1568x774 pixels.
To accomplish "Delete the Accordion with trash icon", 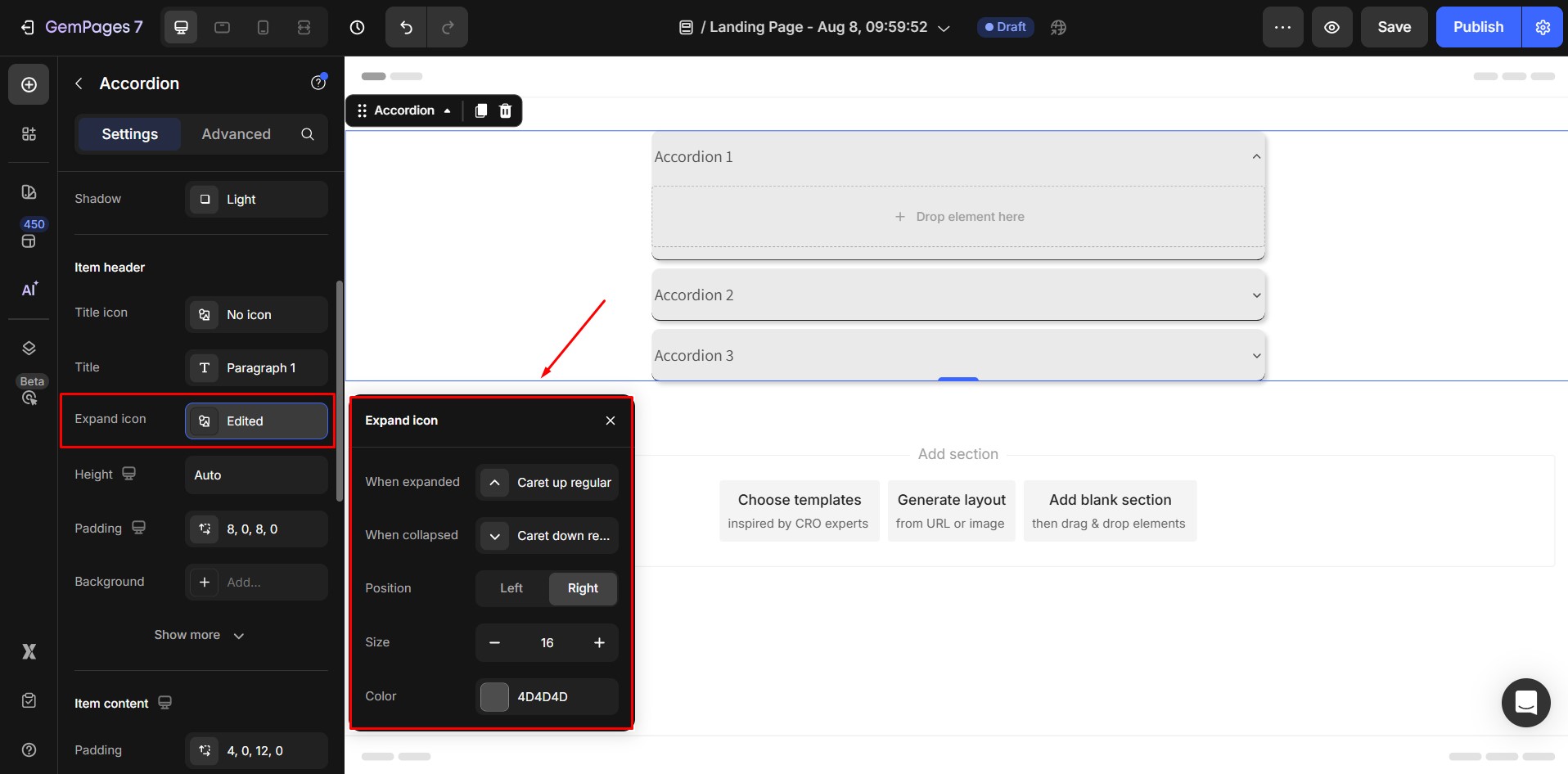I will point(506,110).
